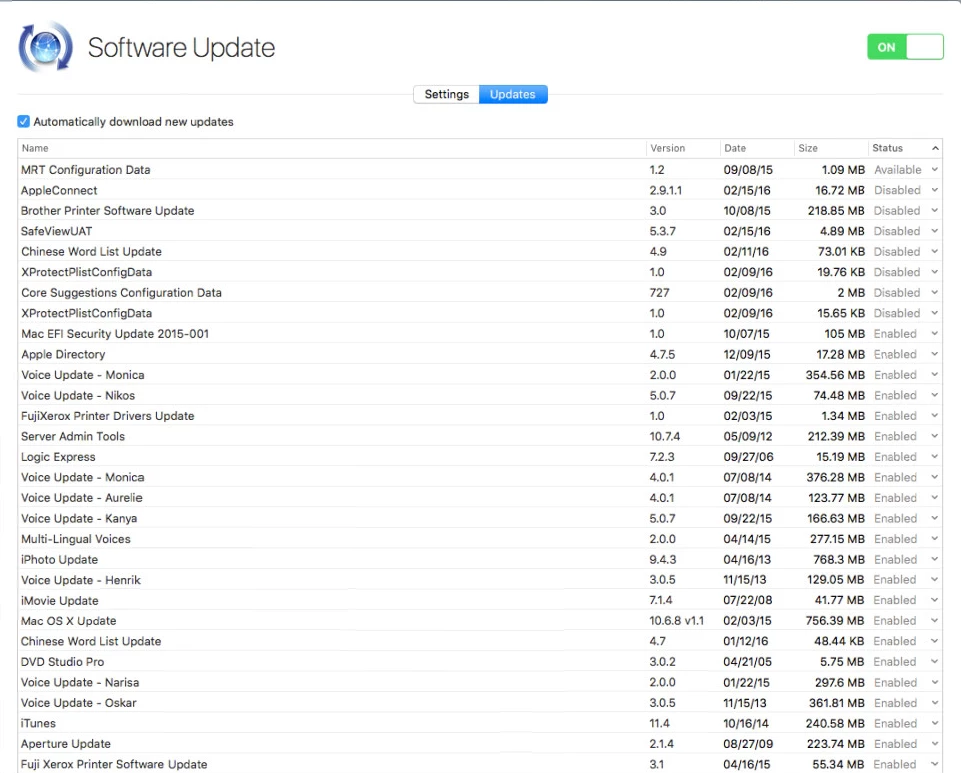Switch to the Settings tab
The width and height of the screenshot is (961, 773).
[x=446, y=94]
